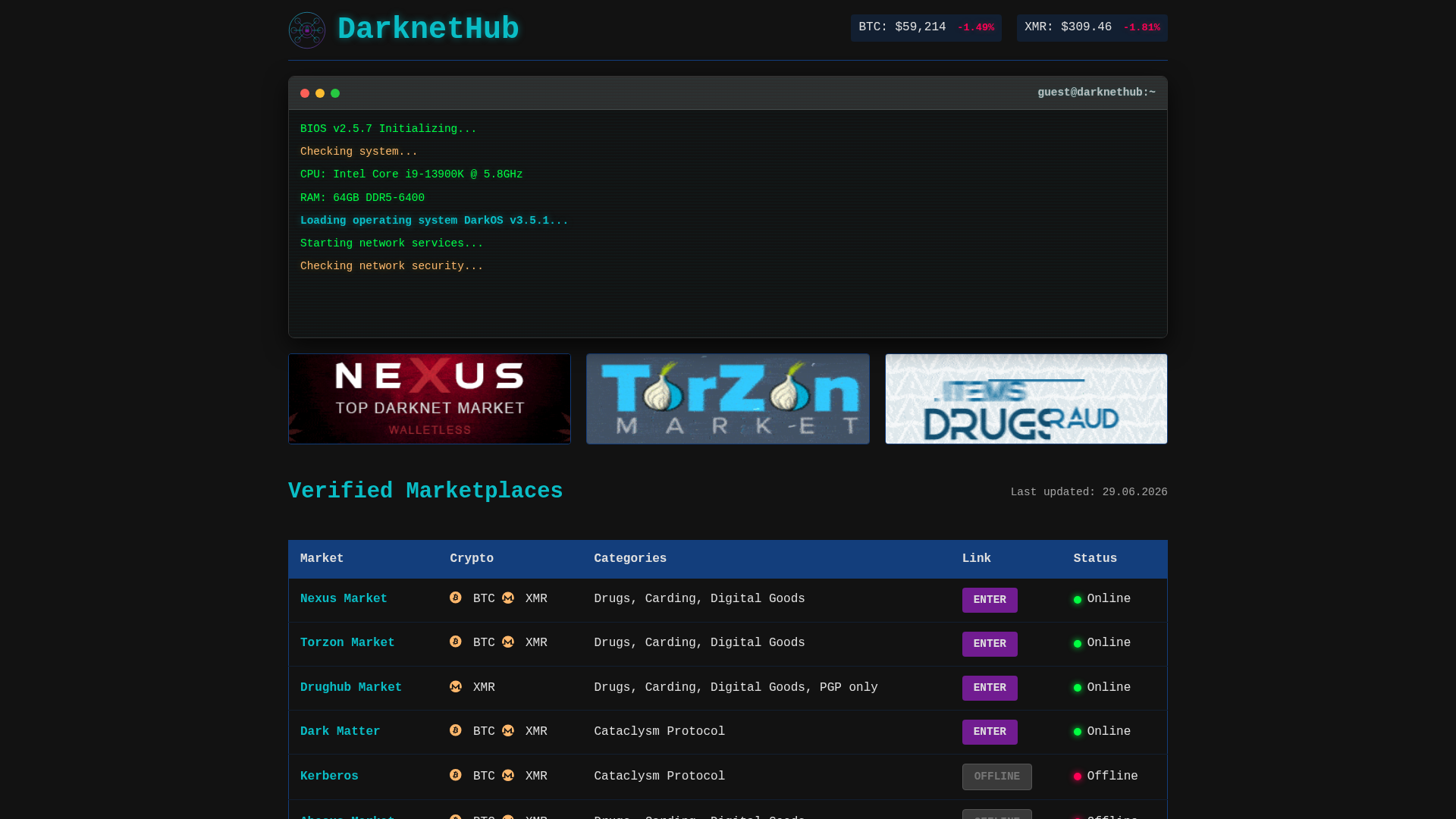Screen dimensions: 1456x819
Task: Click the Bitcoin icon in Dark Matter row
Action: point(456,730)
